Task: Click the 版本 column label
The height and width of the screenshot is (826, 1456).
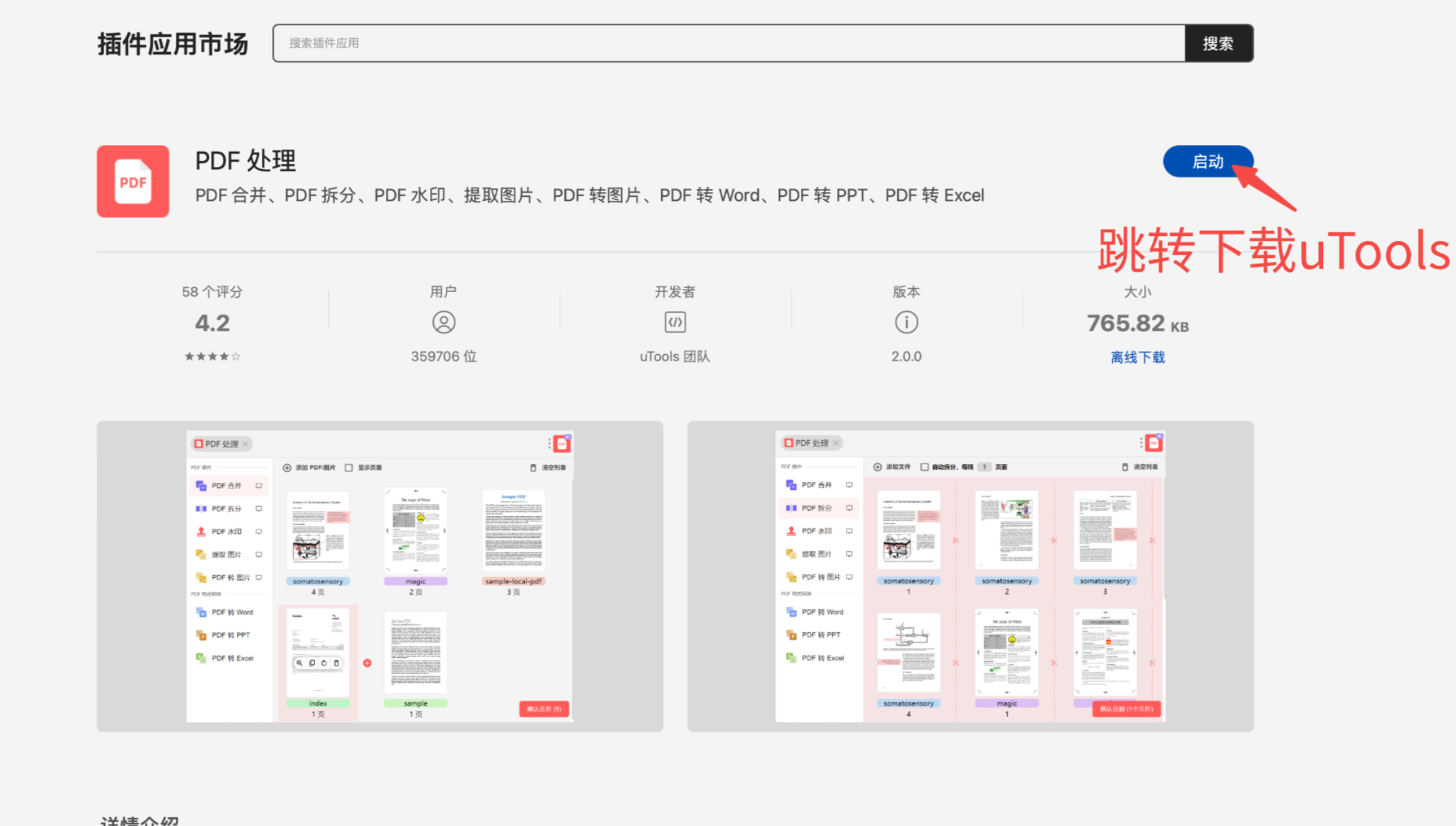Action: coord(906,292)
